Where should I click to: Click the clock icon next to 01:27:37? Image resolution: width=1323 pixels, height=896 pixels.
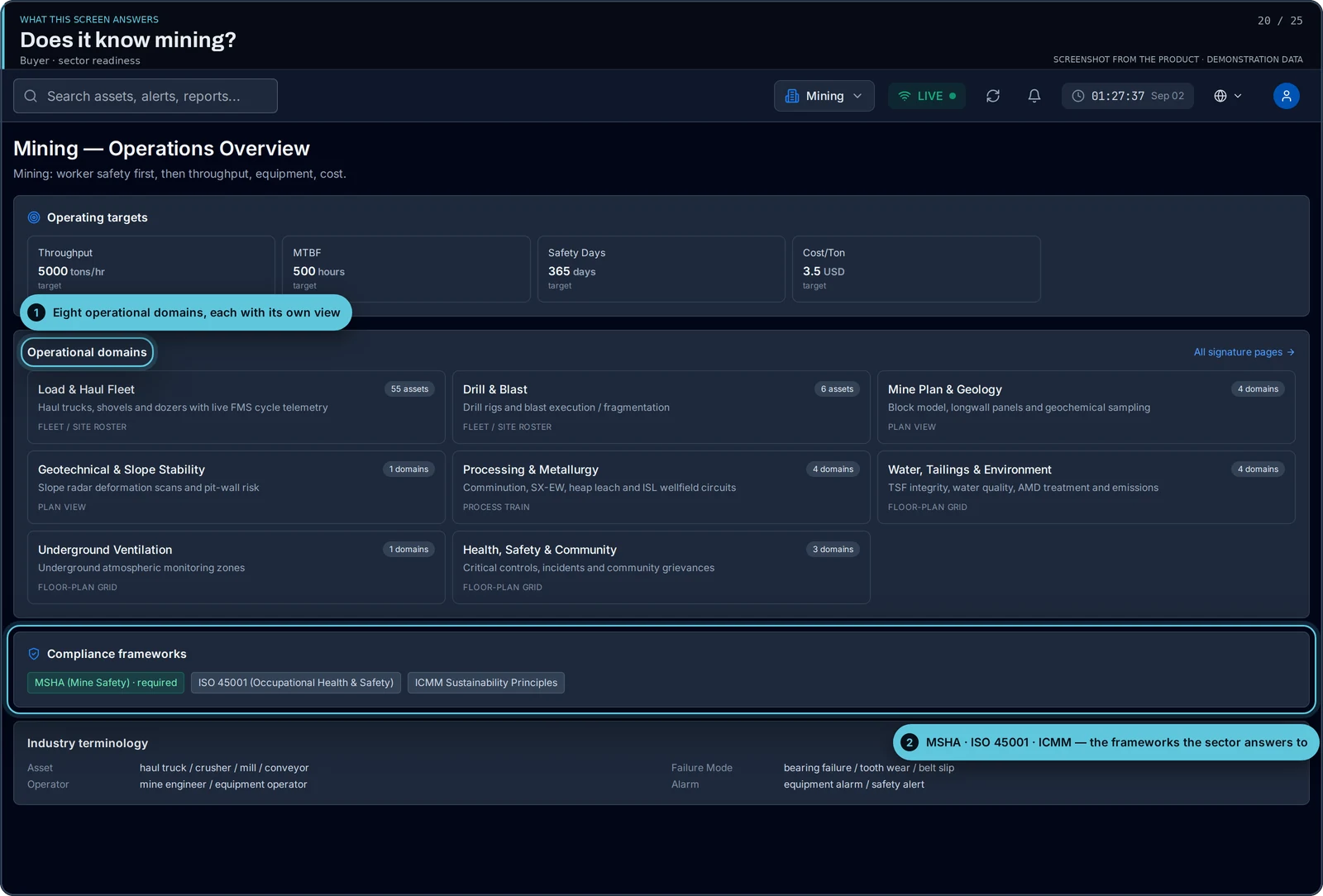[x=1078, y=96]
